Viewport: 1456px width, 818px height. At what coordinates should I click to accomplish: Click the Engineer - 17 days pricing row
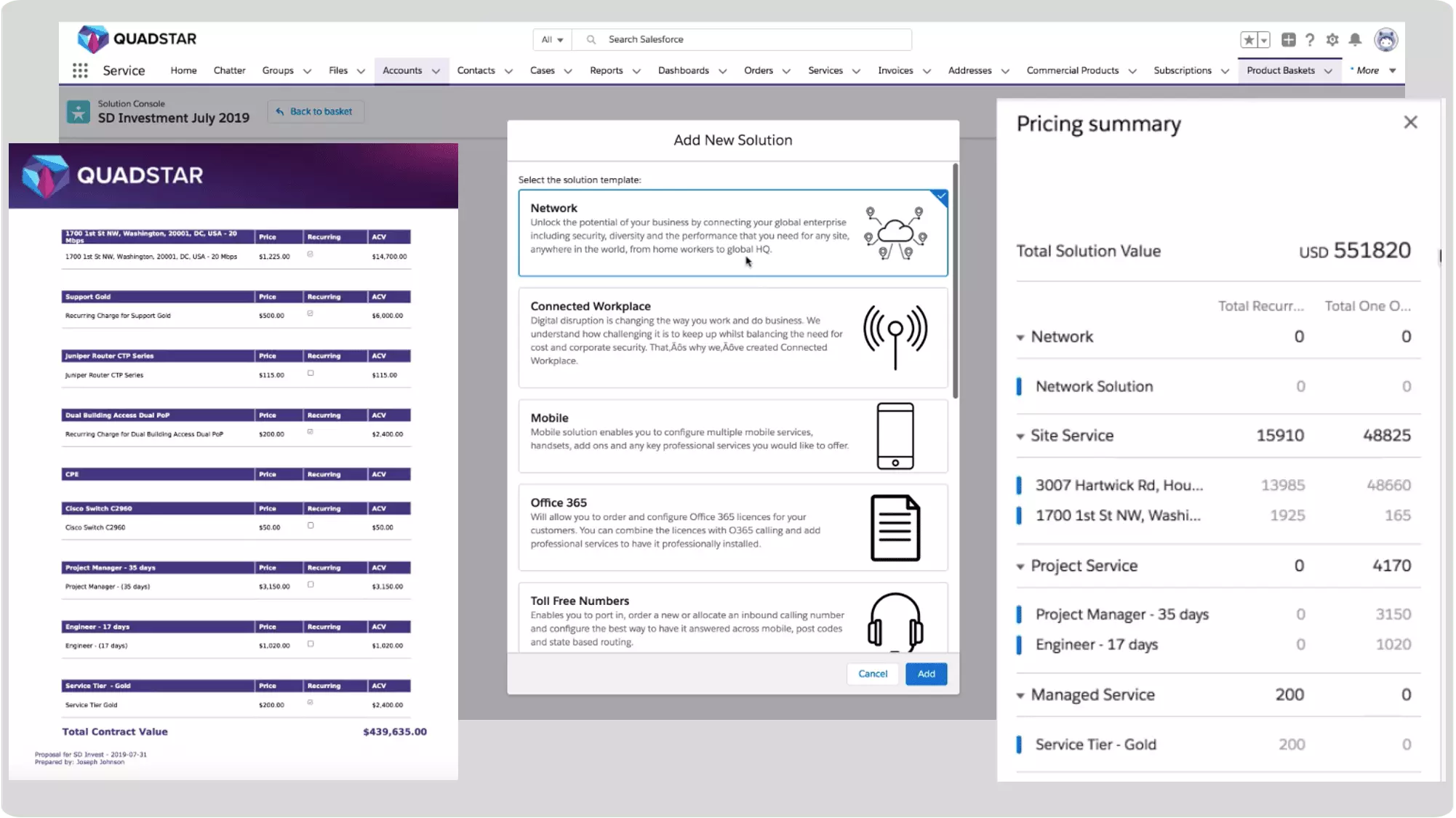[1217, 645]
